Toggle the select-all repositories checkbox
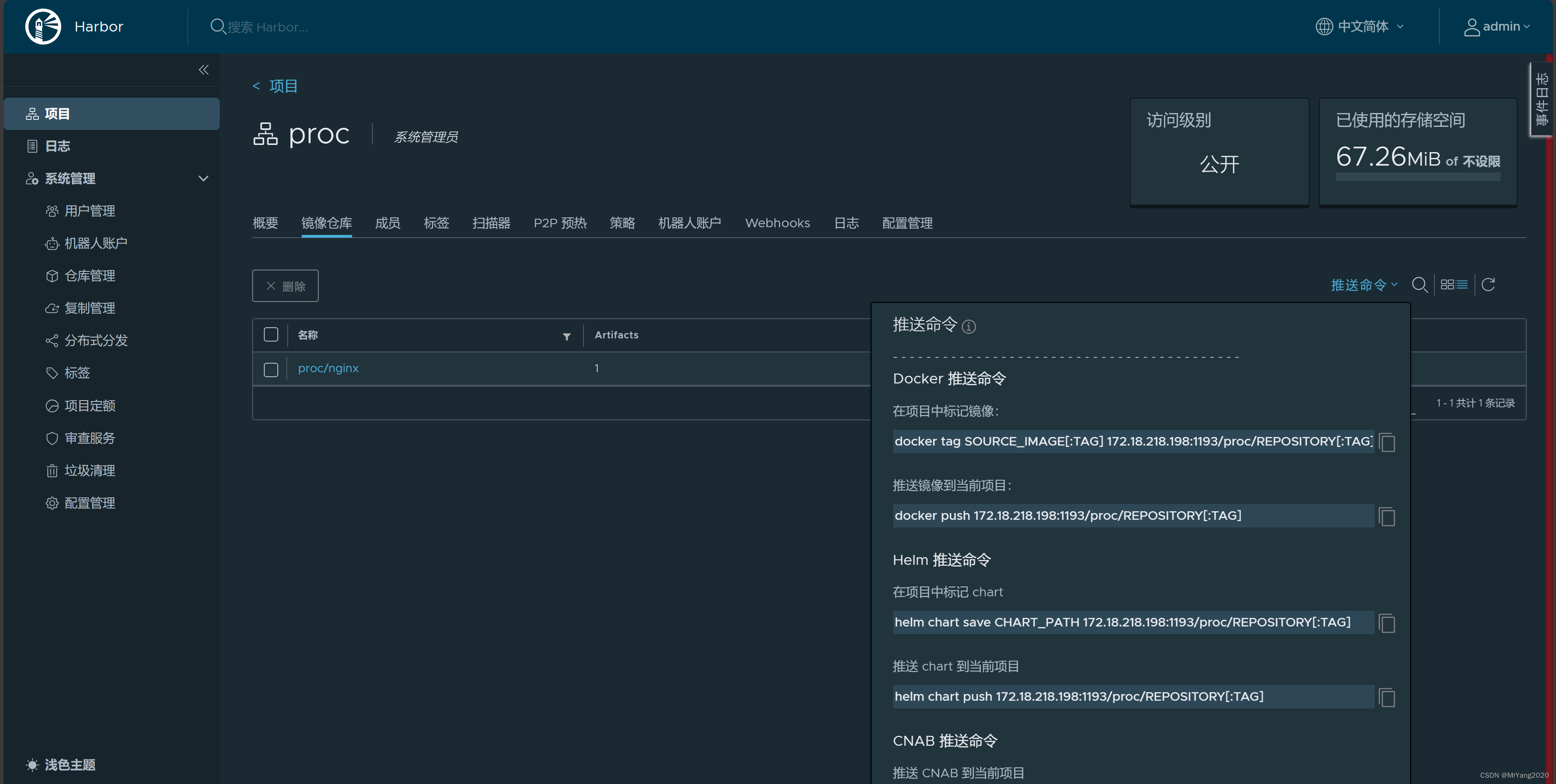 pyautogui.click(x=270, y=334)
